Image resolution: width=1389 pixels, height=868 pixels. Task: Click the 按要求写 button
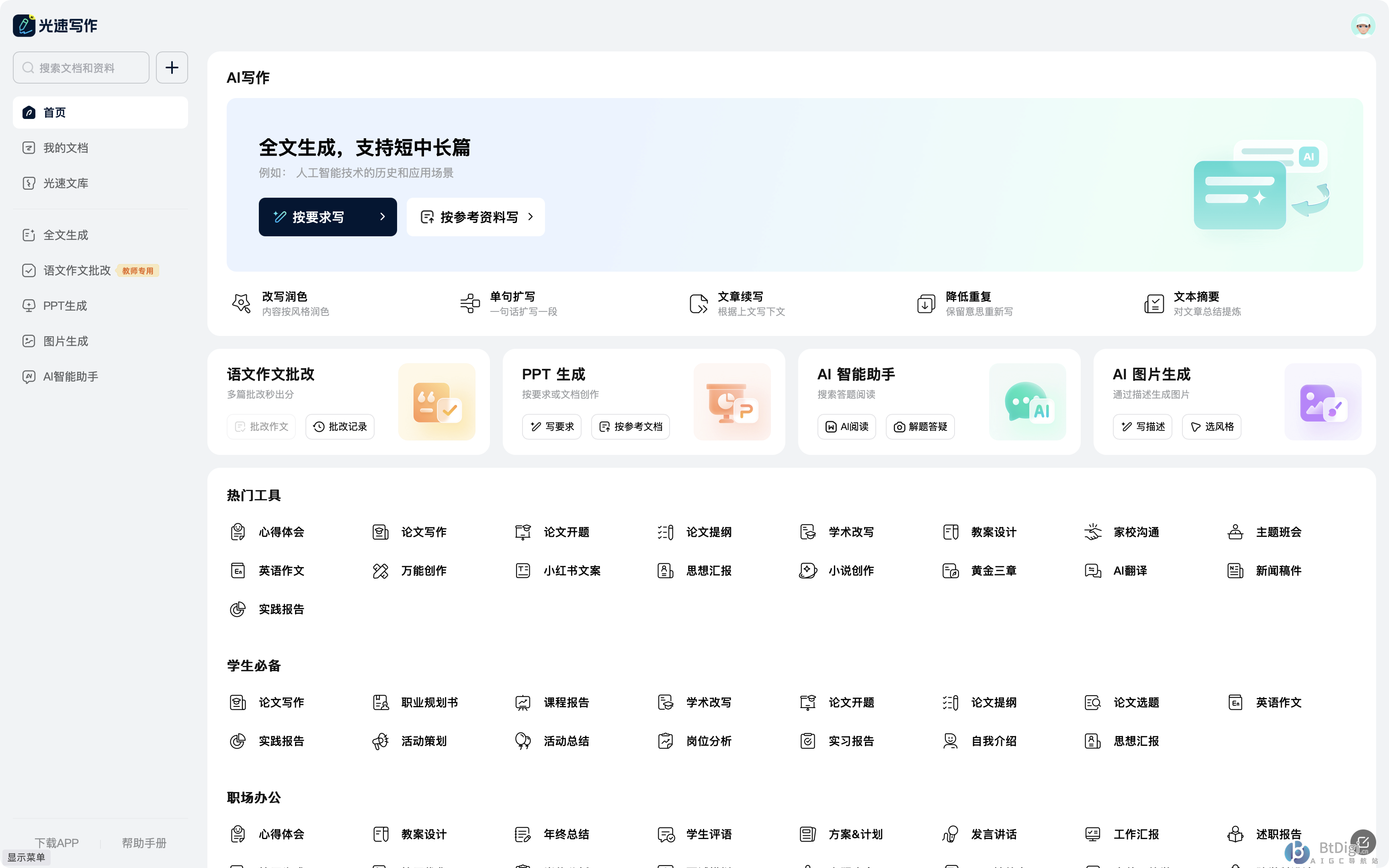[328, 217]
